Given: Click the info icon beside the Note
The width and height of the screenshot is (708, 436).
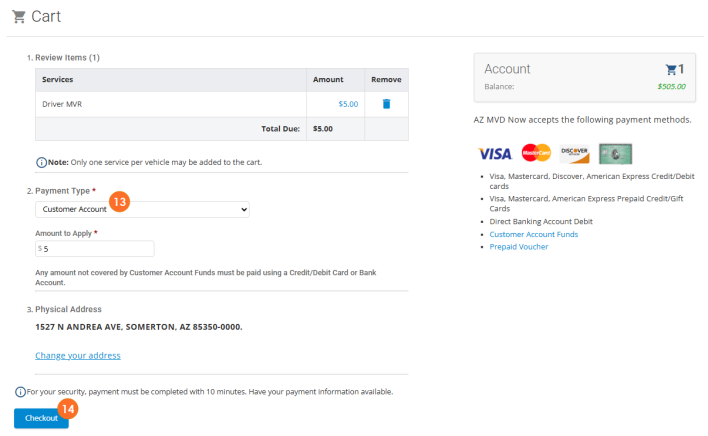Looking at the screenshot, I should click(x=41, y=162).
